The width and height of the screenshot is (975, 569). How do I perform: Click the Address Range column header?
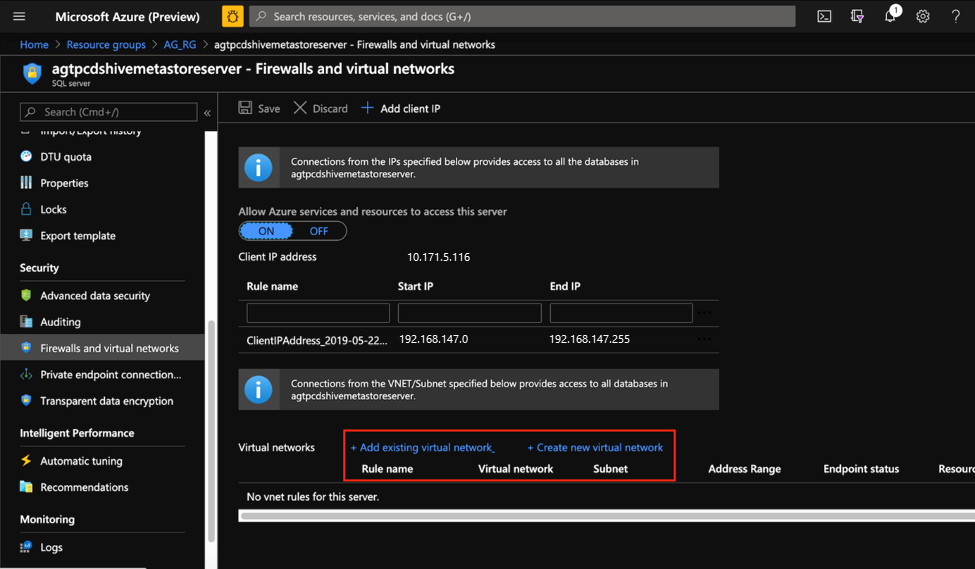pos(744,469)
